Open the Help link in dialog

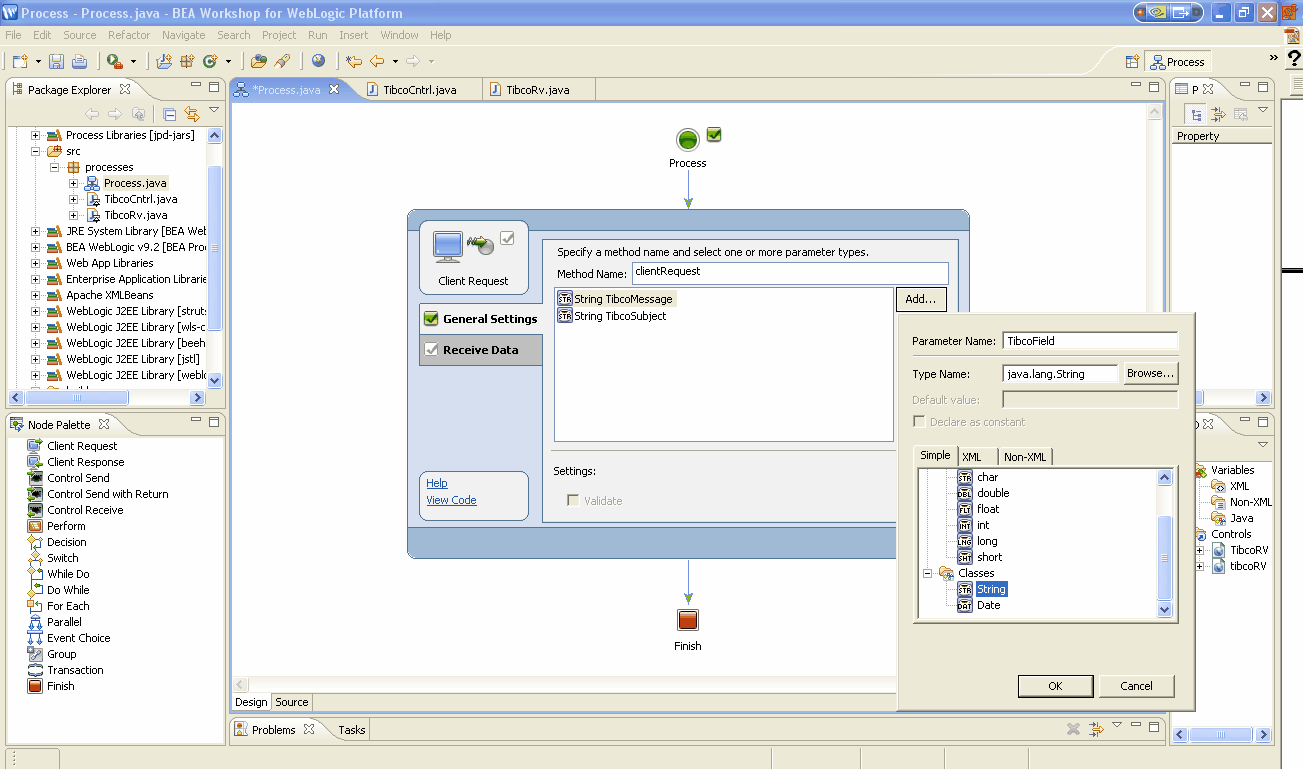coord(437,483)
